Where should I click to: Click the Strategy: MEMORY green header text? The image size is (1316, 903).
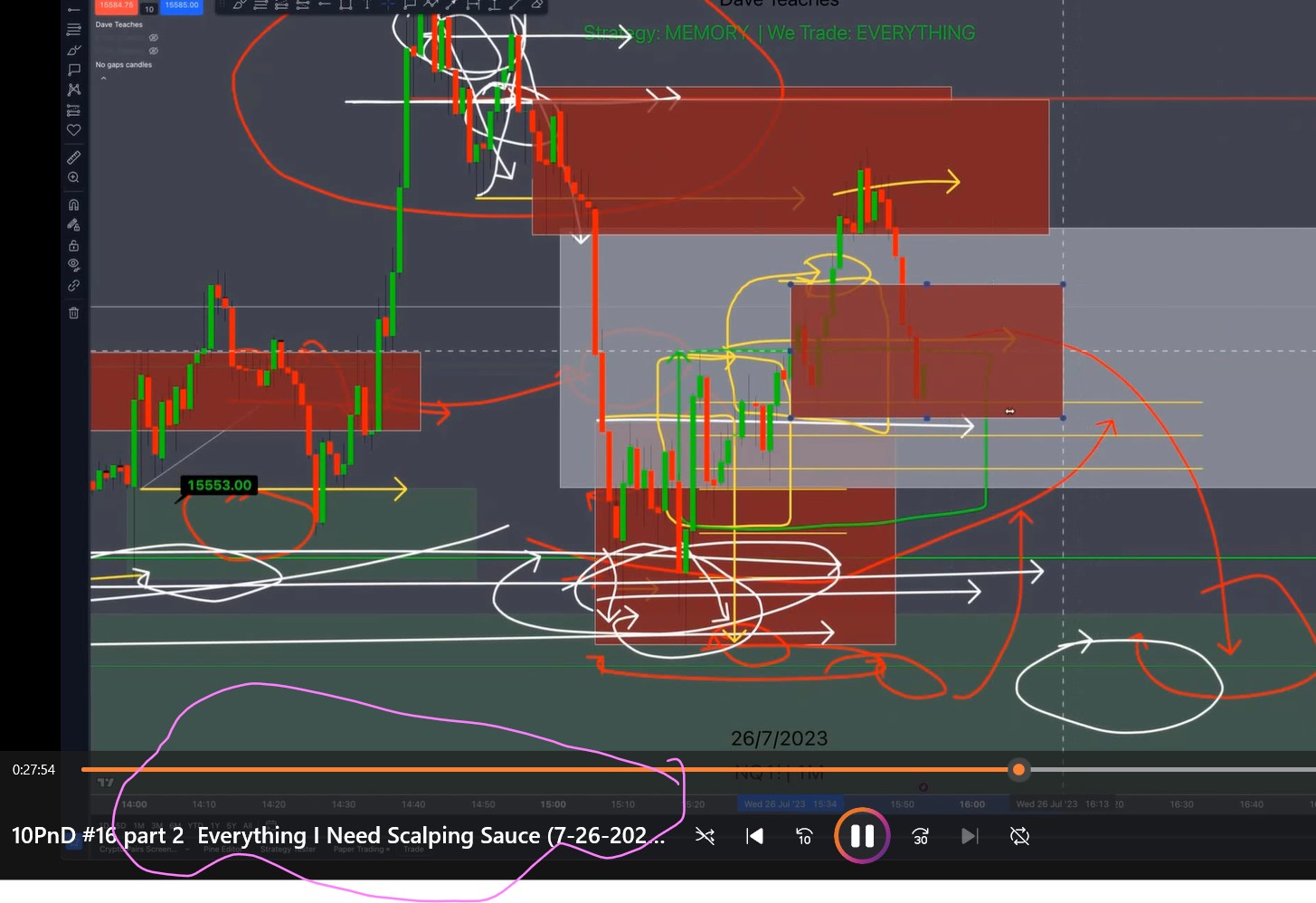780,33
